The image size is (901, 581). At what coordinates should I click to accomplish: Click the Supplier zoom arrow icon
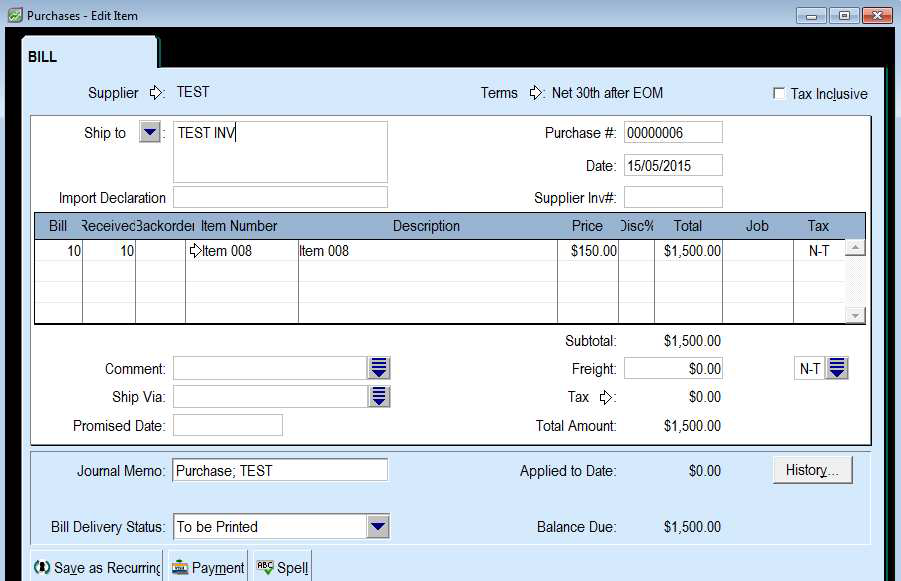pyautogui.click(x=156, y=93)
